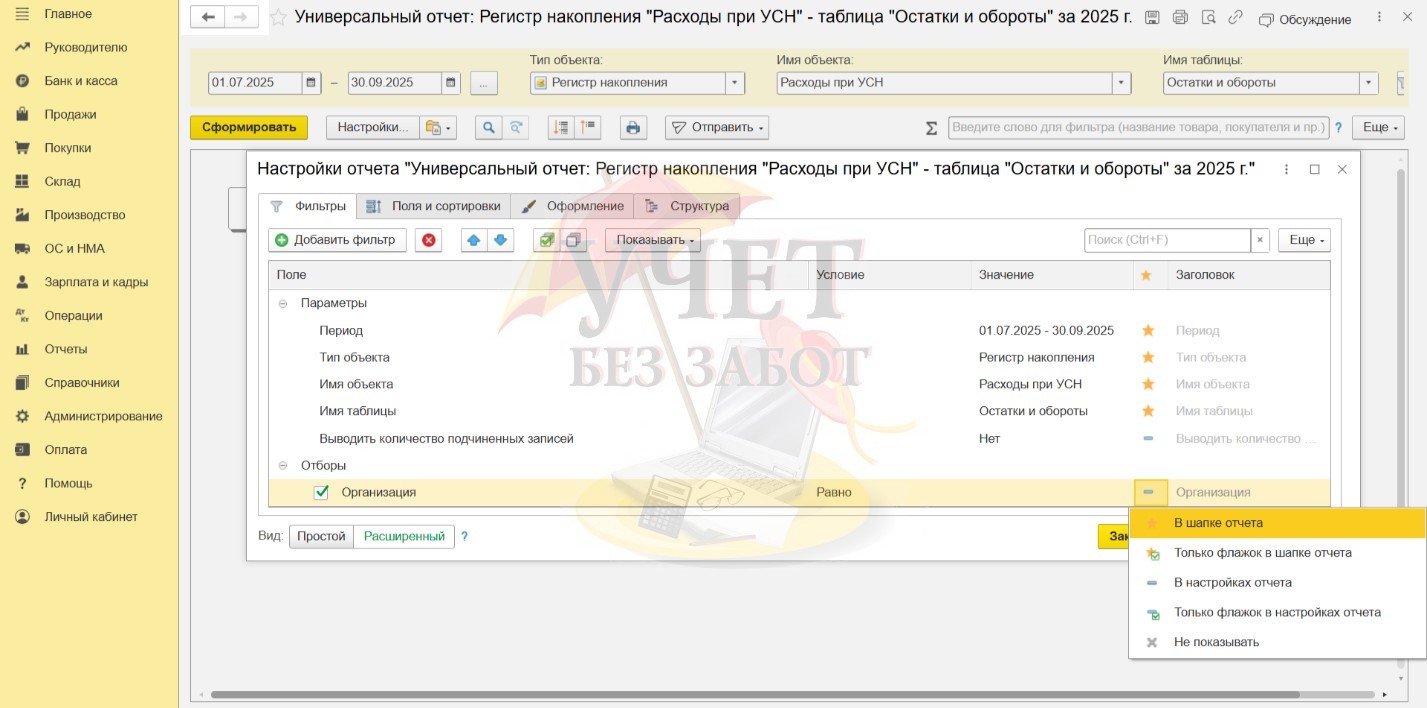Click the sum sigma icon
The width and height of the screenshot is (1427, 708).
pyautogui.click(x=931, y=128)
